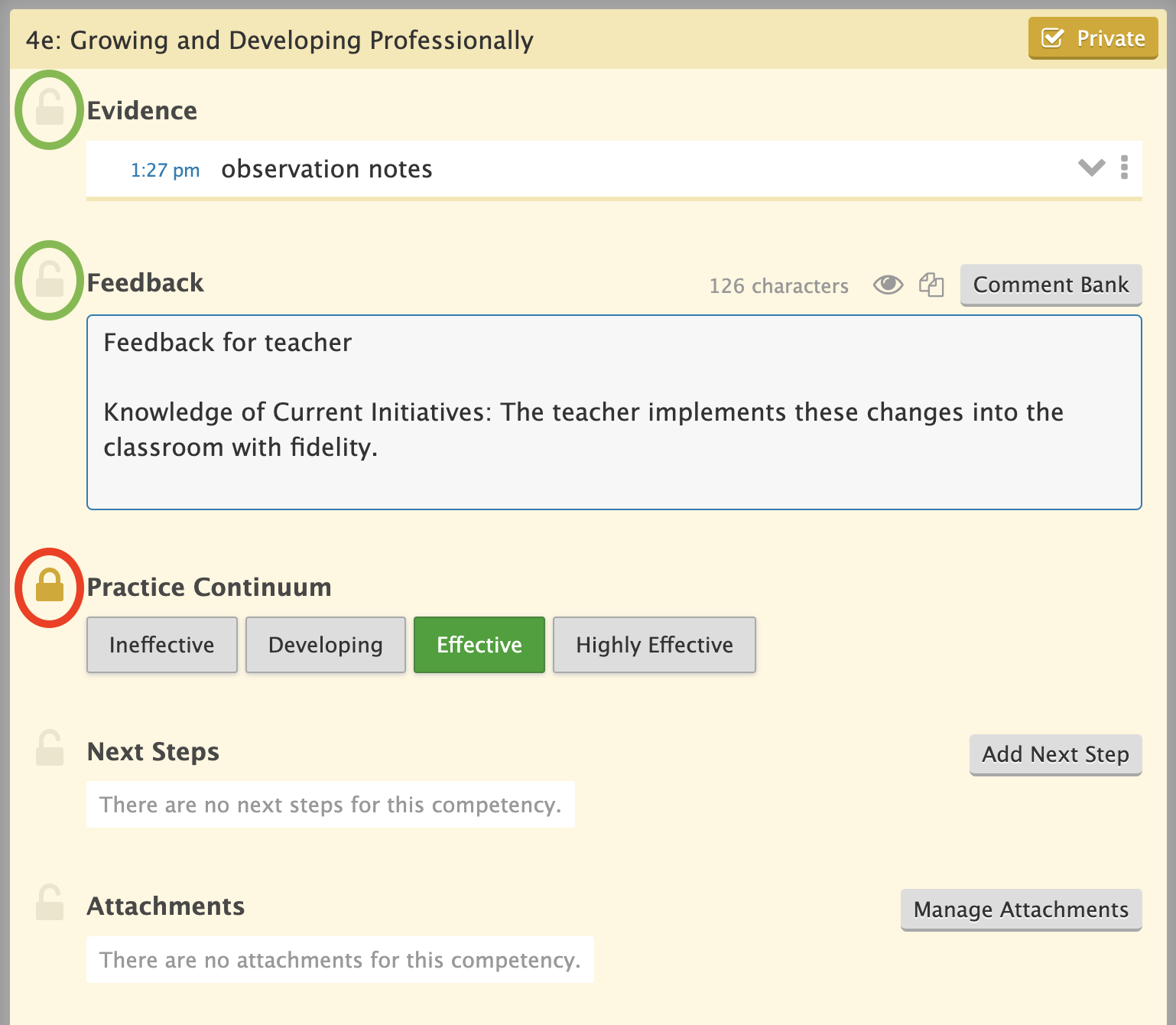Expand the observation notes evidence row
Viewport: 1176px width, 1025px height.
1091,168
